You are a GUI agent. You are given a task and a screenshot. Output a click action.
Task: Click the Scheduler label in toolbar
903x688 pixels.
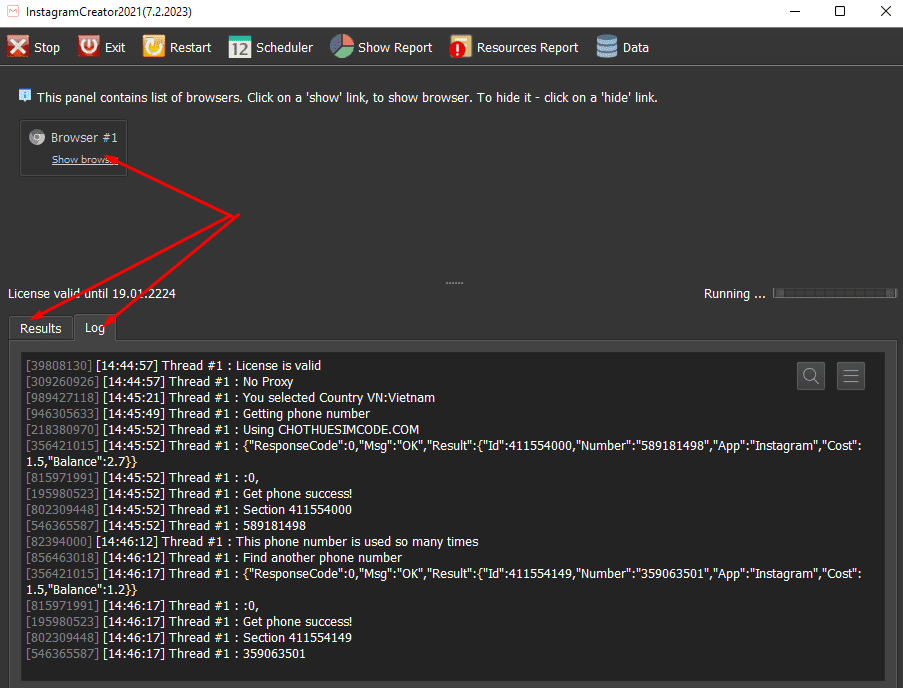[x=284, y=48]
